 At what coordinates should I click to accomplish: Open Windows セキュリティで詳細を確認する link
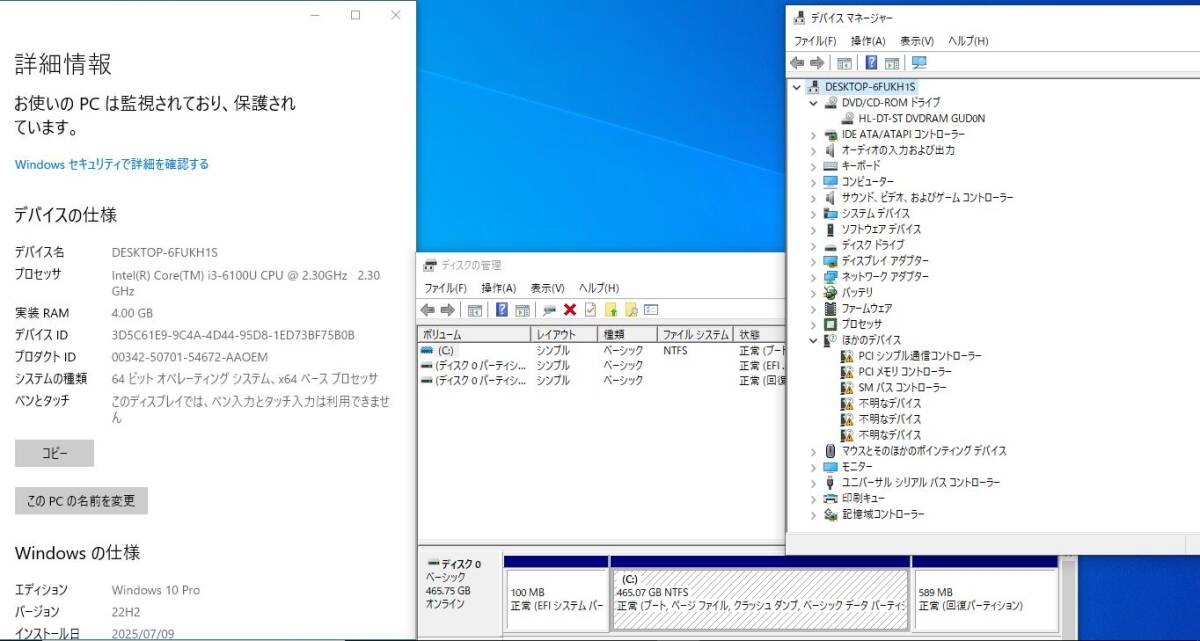(x=111, y=164)
